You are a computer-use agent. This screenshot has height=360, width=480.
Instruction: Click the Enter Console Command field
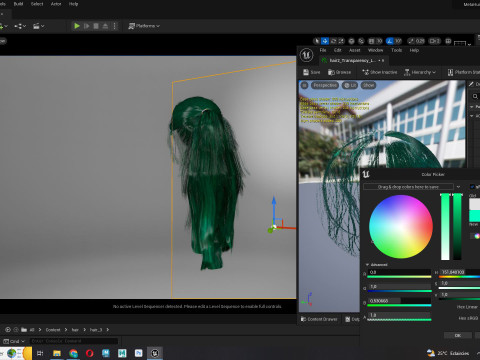[x=74, y=341]
